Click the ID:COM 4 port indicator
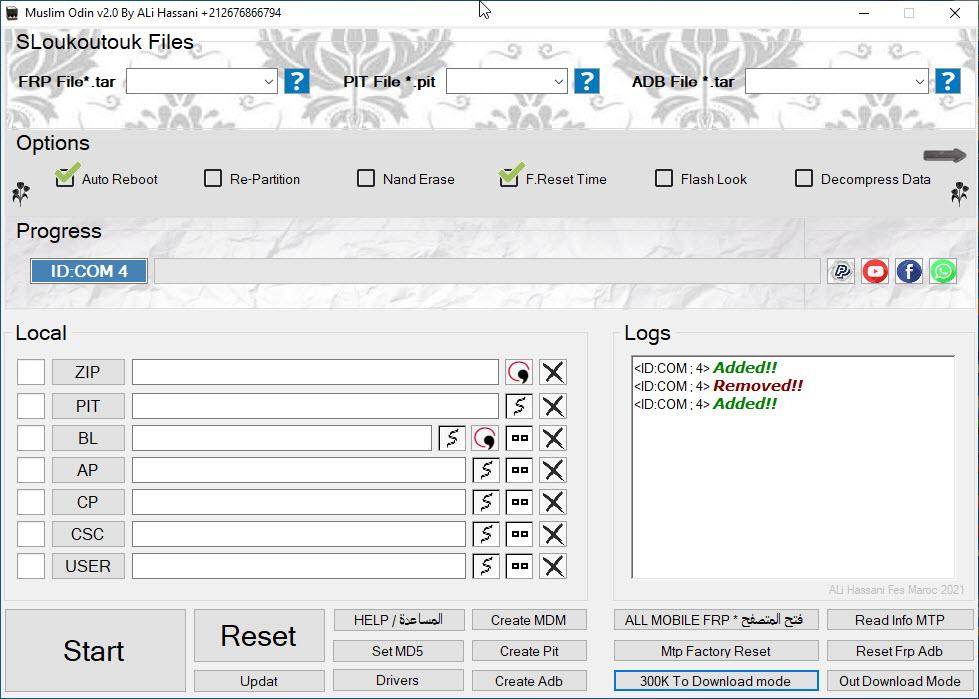 click(89, 271)
